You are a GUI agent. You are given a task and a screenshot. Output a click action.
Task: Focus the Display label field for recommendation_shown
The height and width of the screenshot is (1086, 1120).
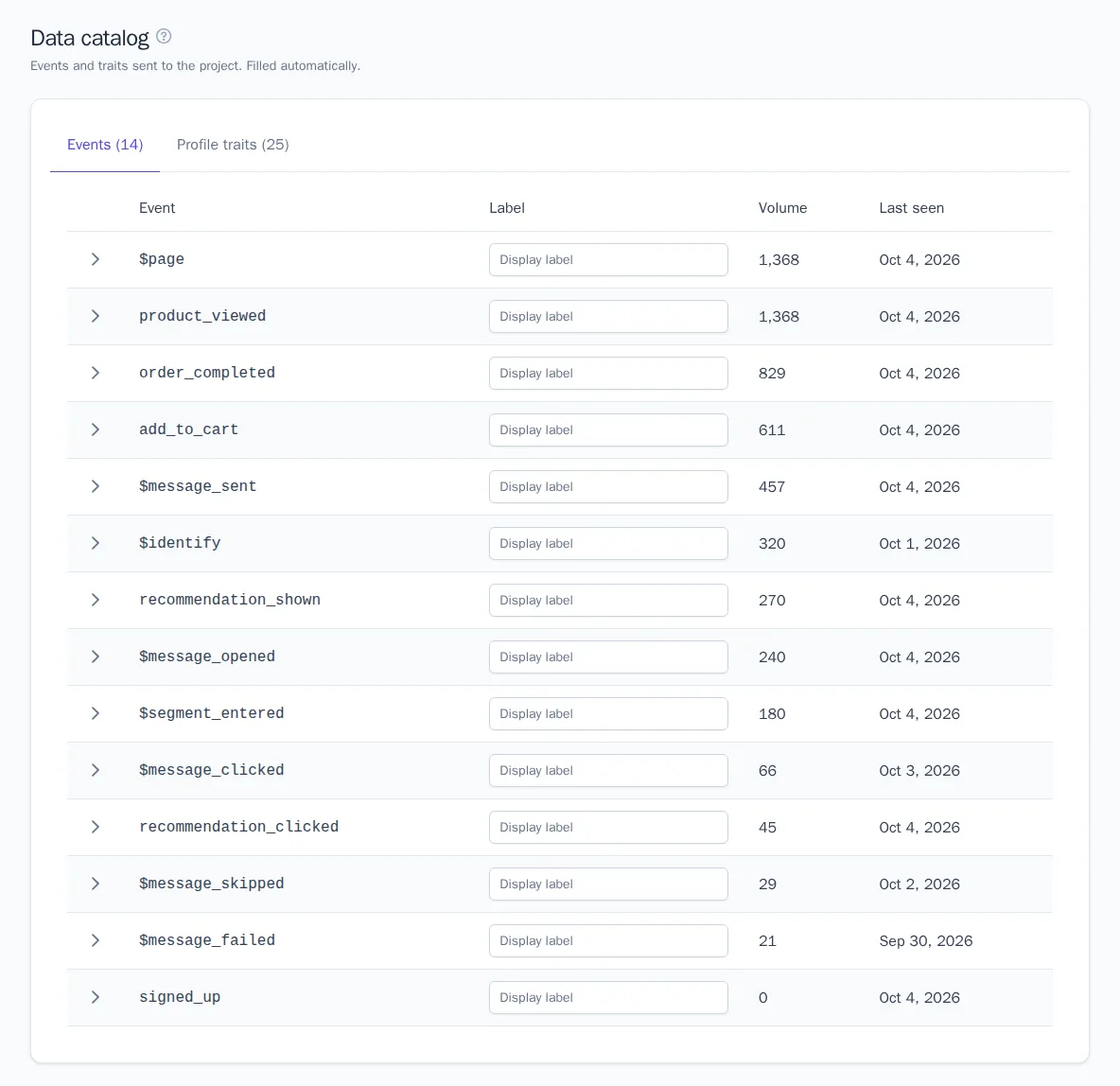tap(608, 600)
